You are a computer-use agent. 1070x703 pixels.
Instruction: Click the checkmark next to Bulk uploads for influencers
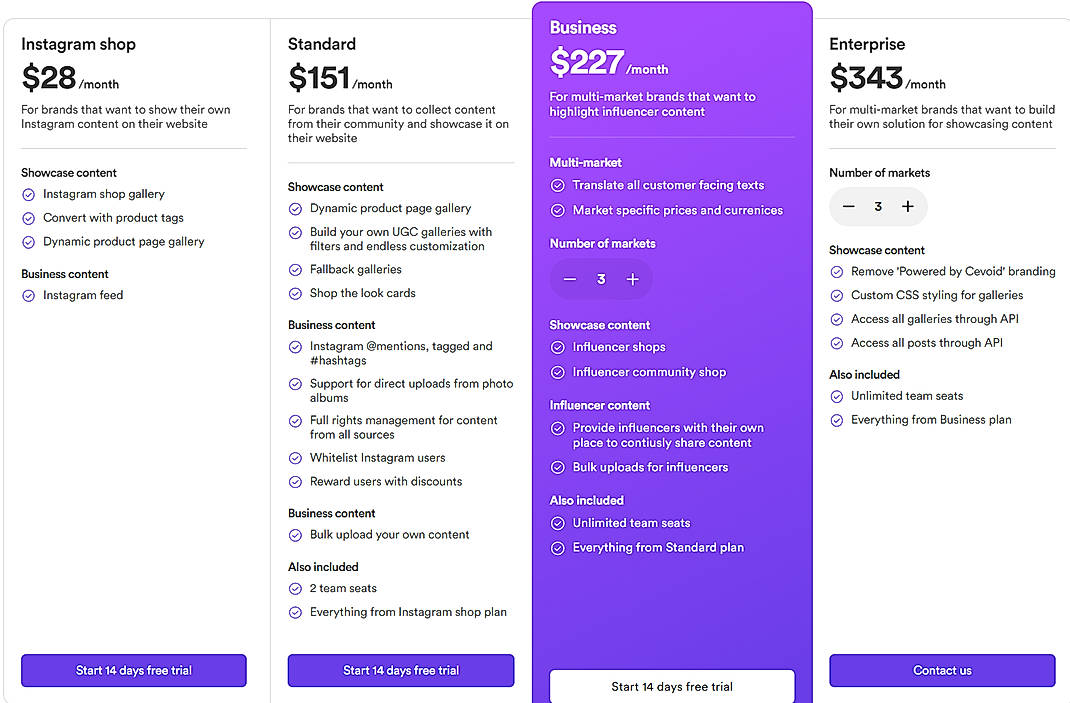tap(557, 467)
